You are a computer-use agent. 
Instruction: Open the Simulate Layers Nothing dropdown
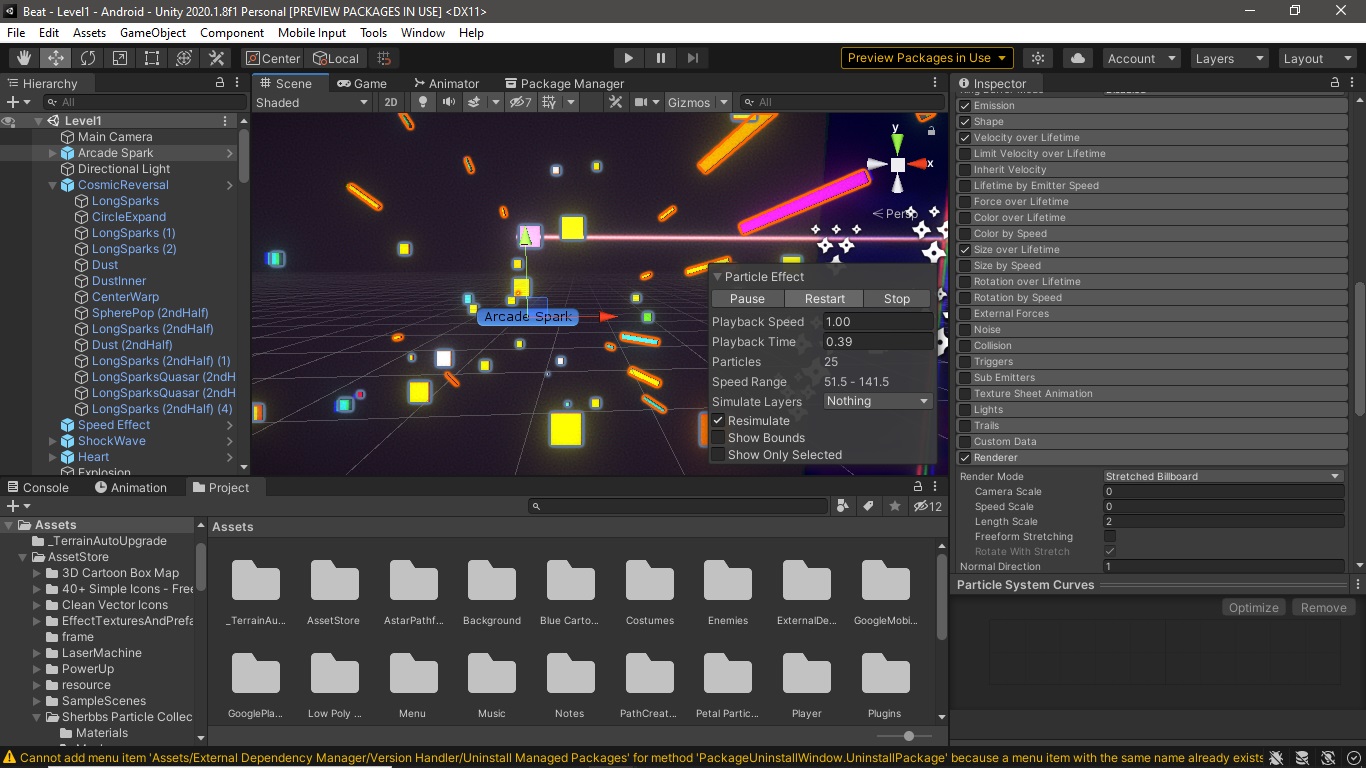(878, 401)
